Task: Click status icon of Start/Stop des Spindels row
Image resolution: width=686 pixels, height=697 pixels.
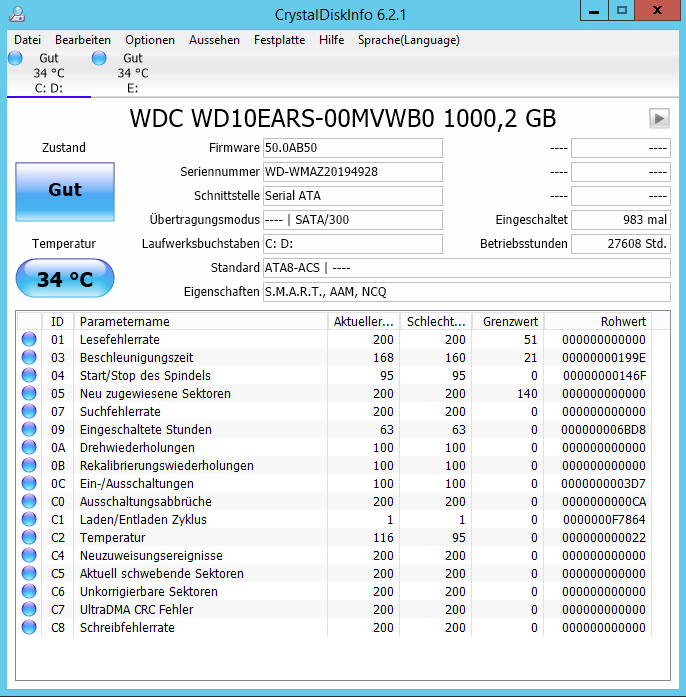Action: (x=29, y=375)
